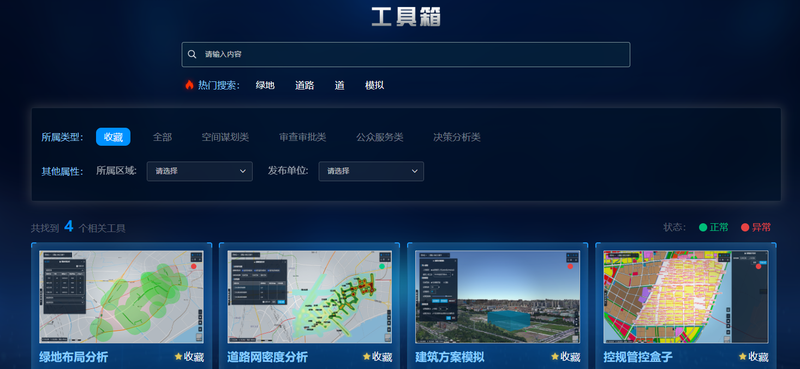This screenshot has width=800, height=369.
Task: Unstar 道路网密度分析 favorite star icon
Action: tap(366, 356)
